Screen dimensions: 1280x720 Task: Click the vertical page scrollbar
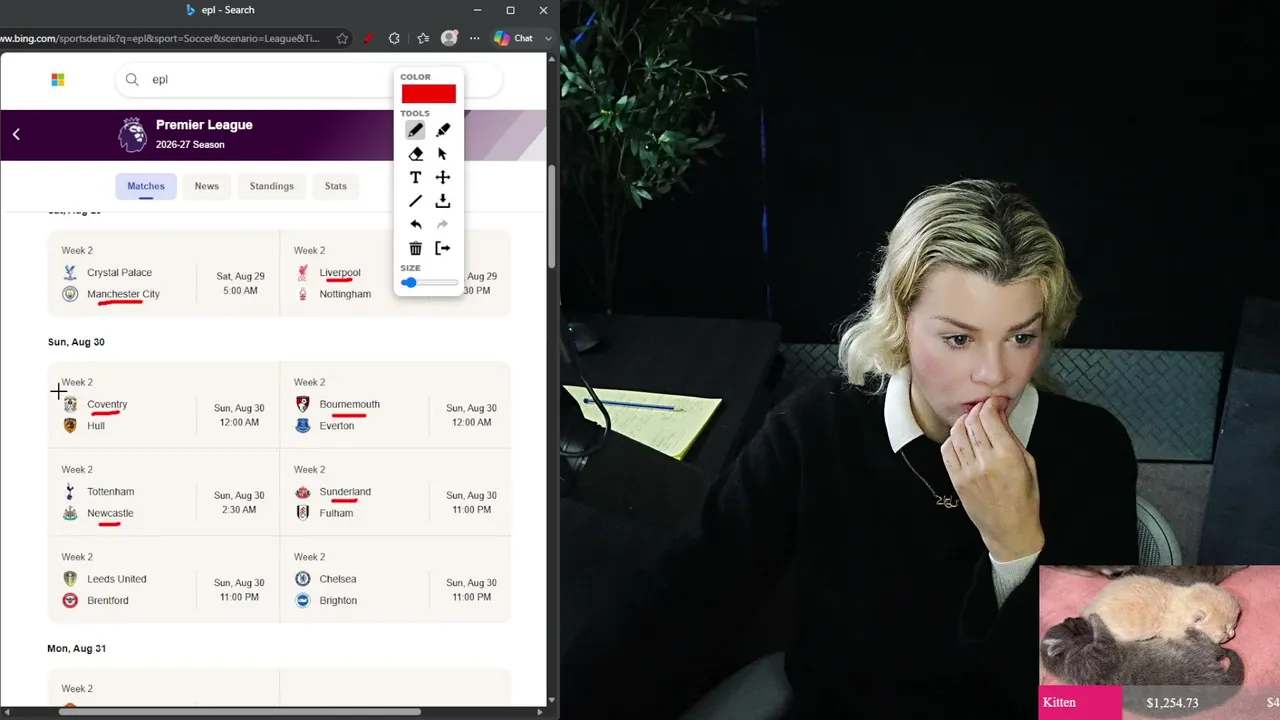tap(552, 217)
